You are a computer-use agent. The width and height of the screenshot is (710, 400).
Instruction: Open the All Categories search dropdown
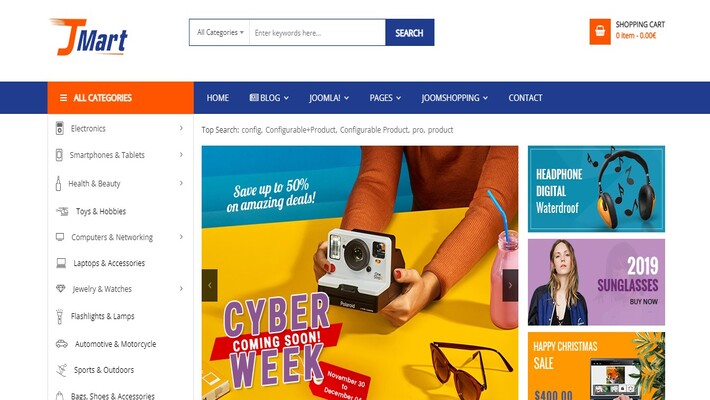[x=220, y=33]
